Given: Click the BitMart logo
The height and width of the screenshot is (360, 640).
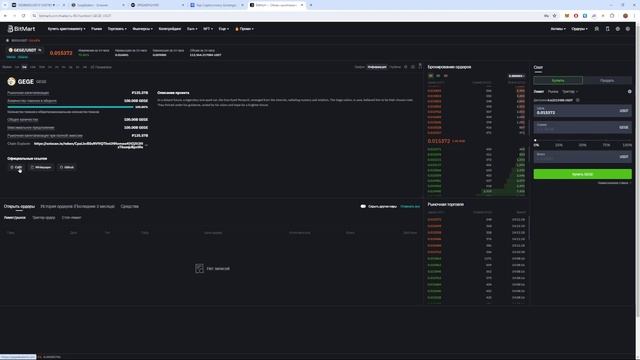Looking at the screenshot, I should [21, 29].
